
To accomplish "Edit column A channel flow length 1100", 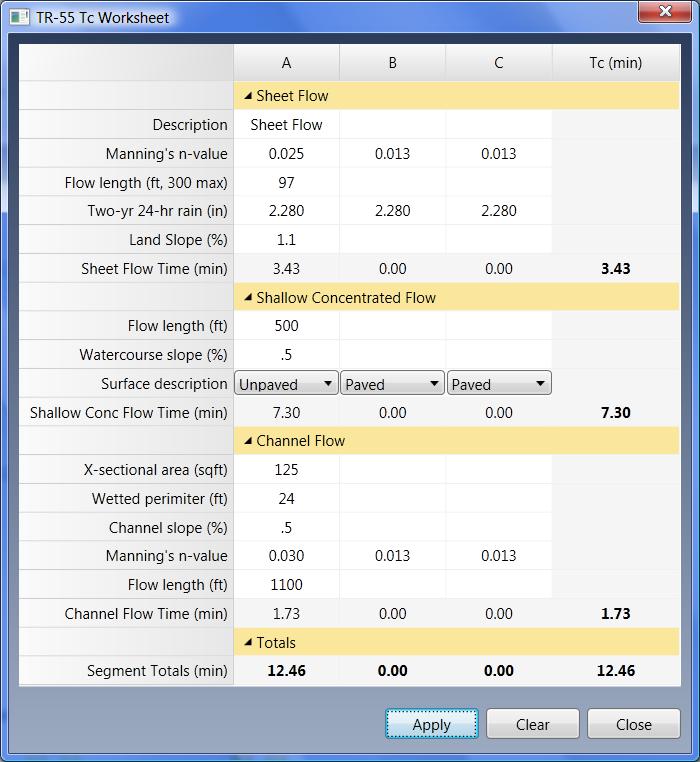I will tap(286, 585).
